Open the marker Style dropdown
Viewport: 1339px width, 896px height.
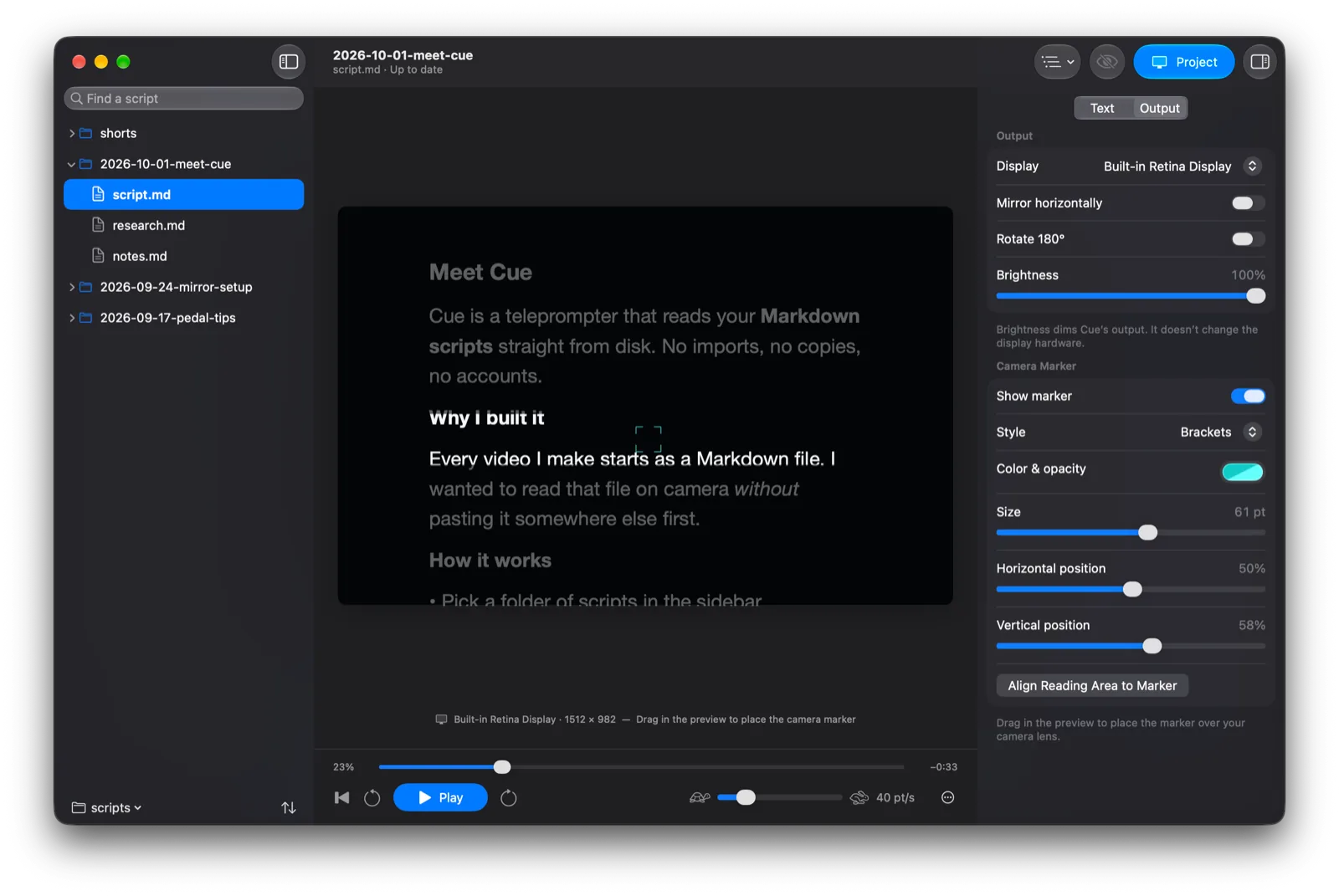[x=1220, y=433]
